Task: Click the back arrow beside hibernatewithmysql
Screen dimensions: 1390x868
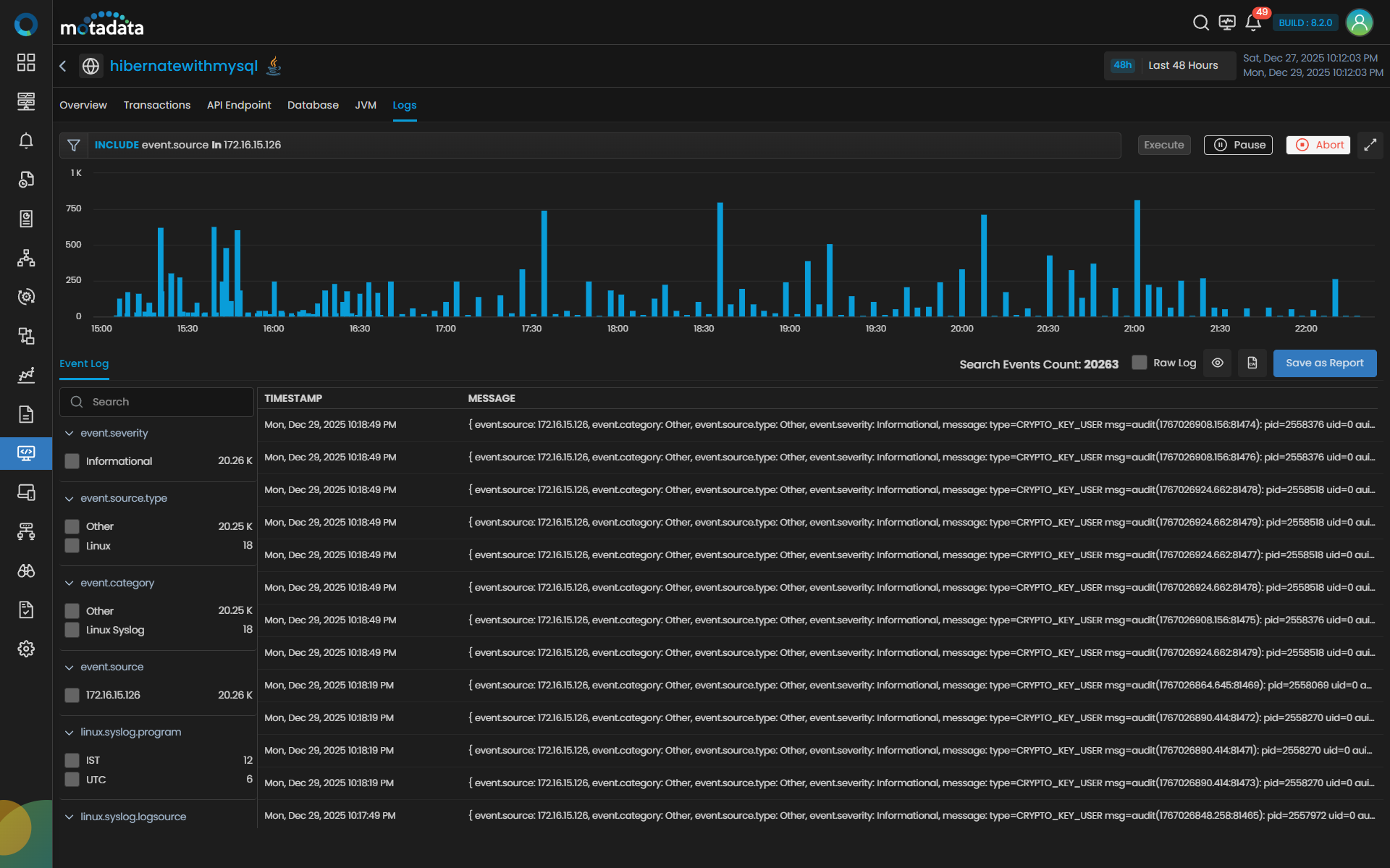Action: [63, 66]
